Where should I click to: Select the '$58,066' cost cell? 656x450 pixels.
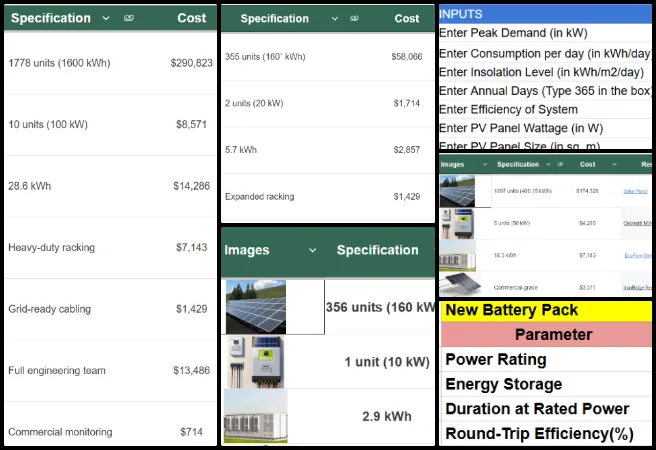[407, 57]
